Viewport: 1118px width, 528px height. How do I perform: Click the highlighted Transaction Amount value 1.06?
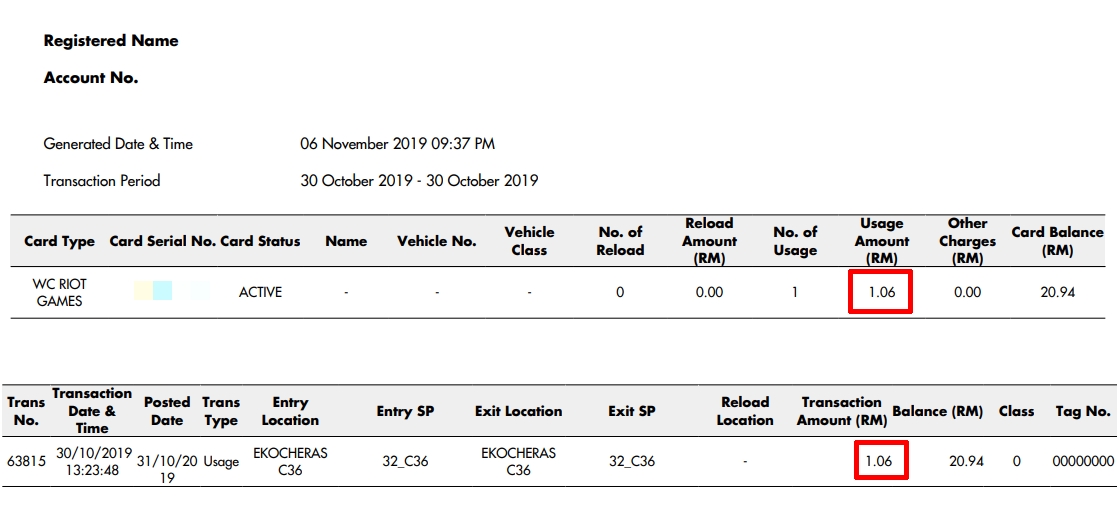click(881, 461)
